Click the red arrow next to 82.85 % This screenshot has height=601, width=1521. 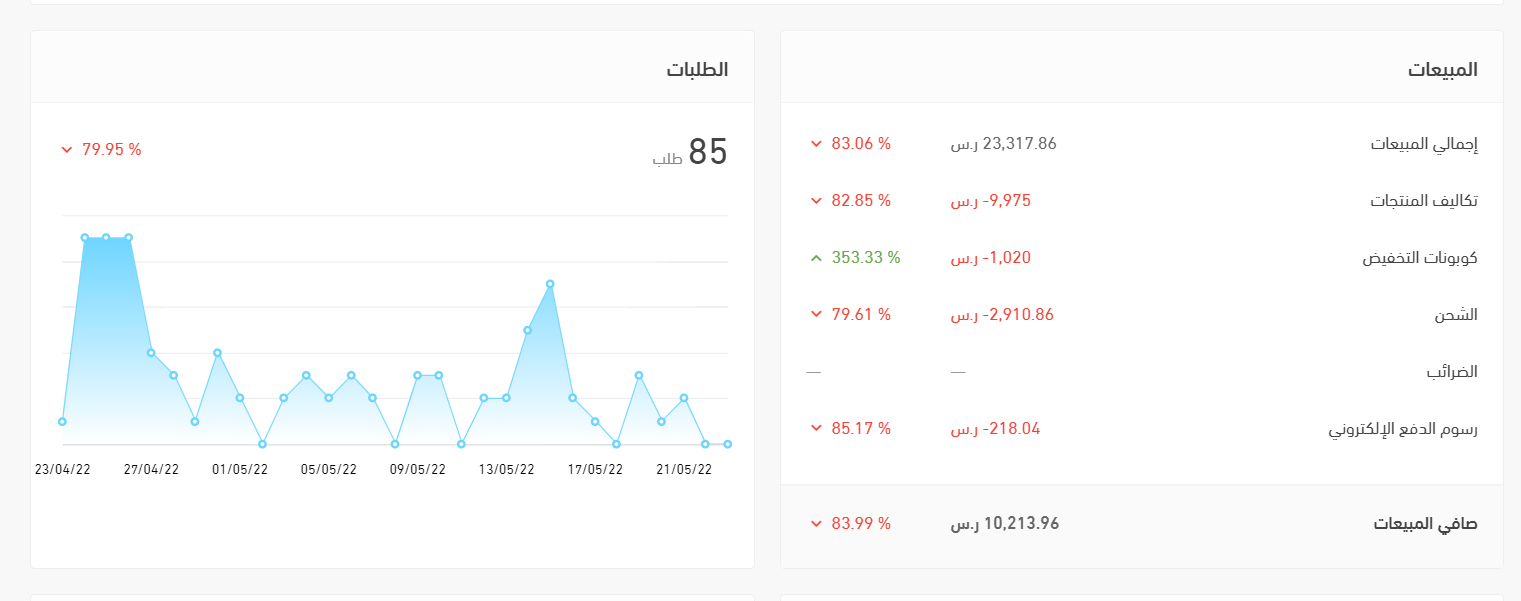coord(816,201)
